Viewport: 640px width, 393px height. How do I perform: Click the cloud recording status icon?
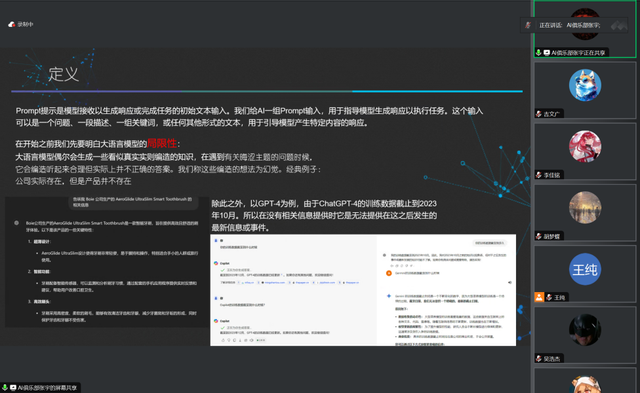coord(11,24)
